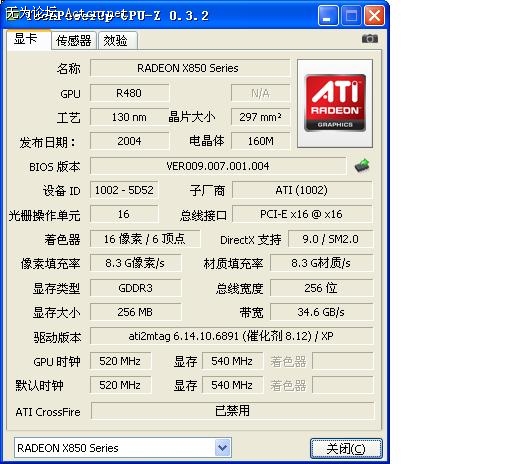Image resolution: width=512 pixels, height=464 pixels.
Task: Click the device ID 1002 - 5D52 field
Action: point(124,190)
